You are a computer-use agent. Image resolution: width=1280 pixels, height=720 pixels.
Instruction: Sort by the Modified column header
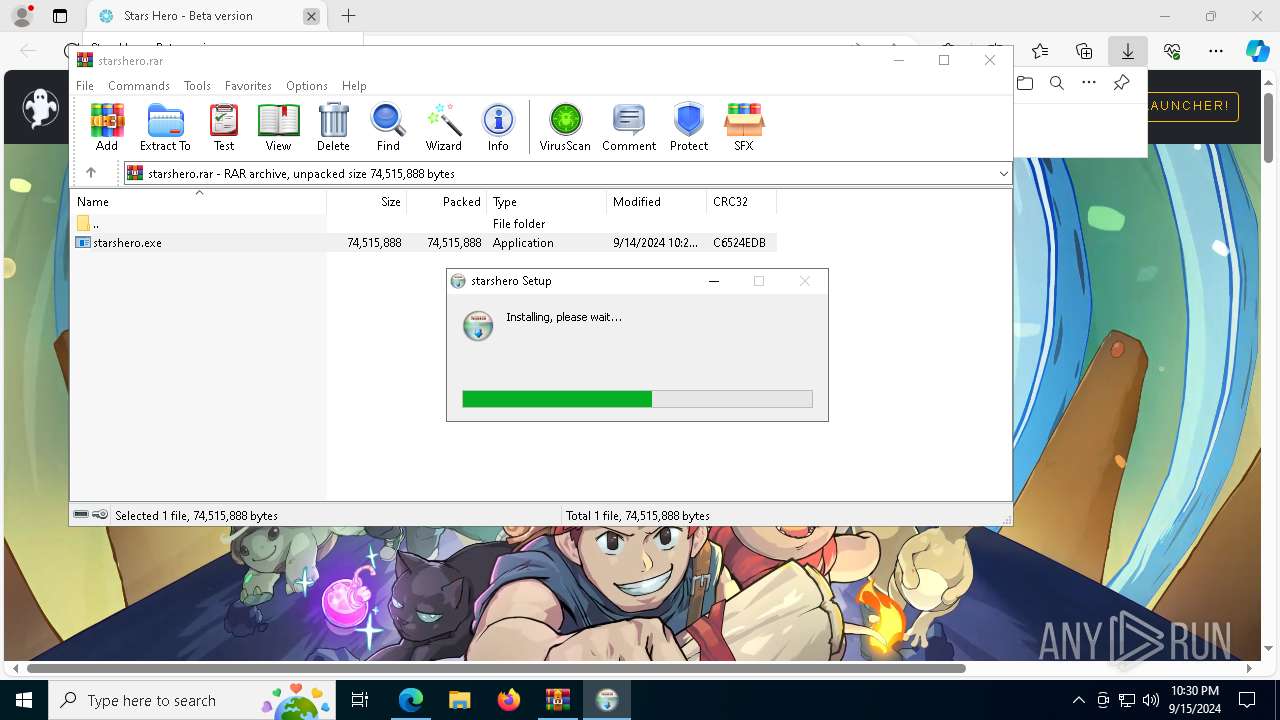pos(656,202)
